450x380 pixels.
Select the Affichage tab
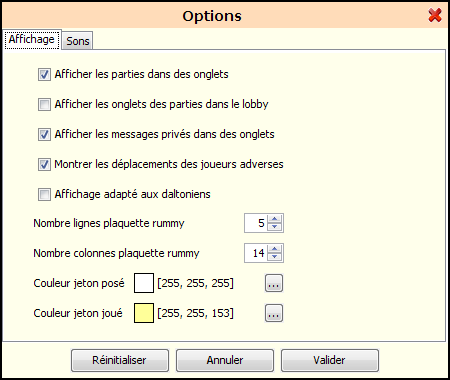[x=32, y=39]
